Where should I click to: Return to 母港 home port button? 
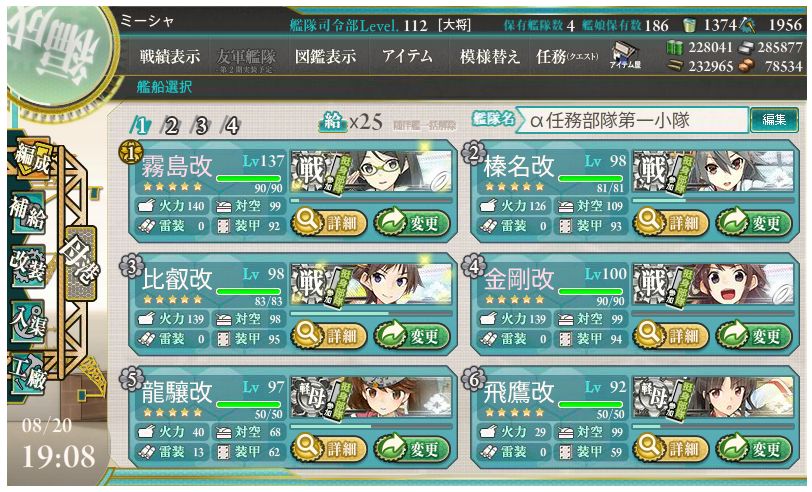(79, 264)
